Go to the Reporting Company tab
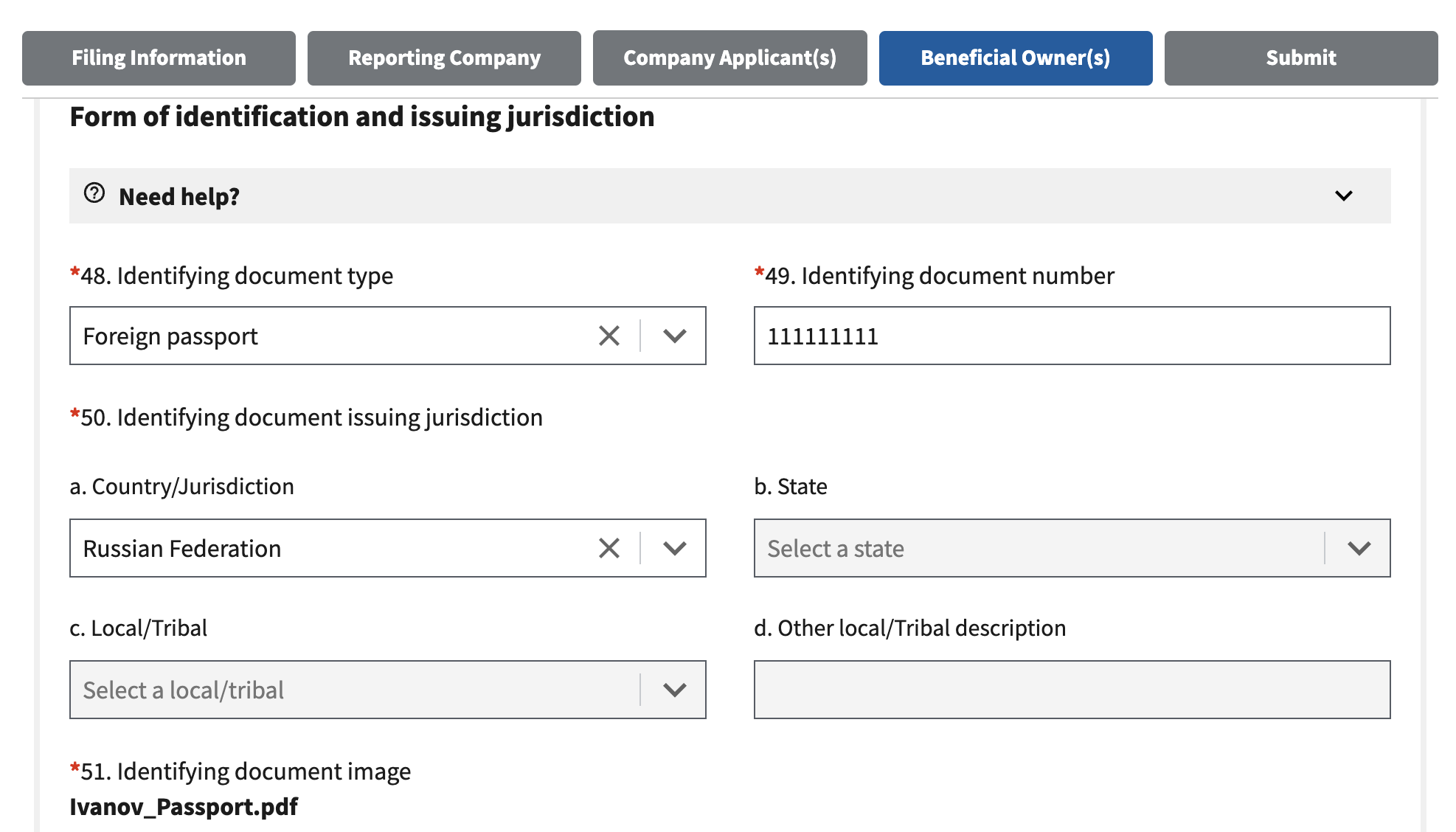 [x=444, y=58]
